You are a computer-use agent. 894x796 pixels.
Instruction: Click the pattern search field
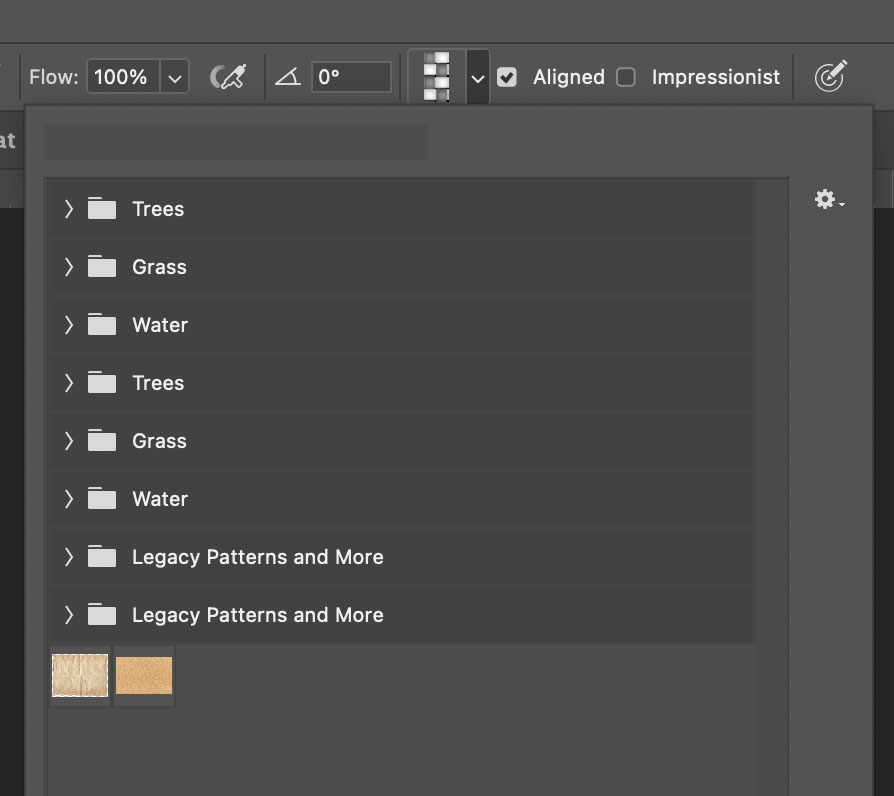[236, 141]
